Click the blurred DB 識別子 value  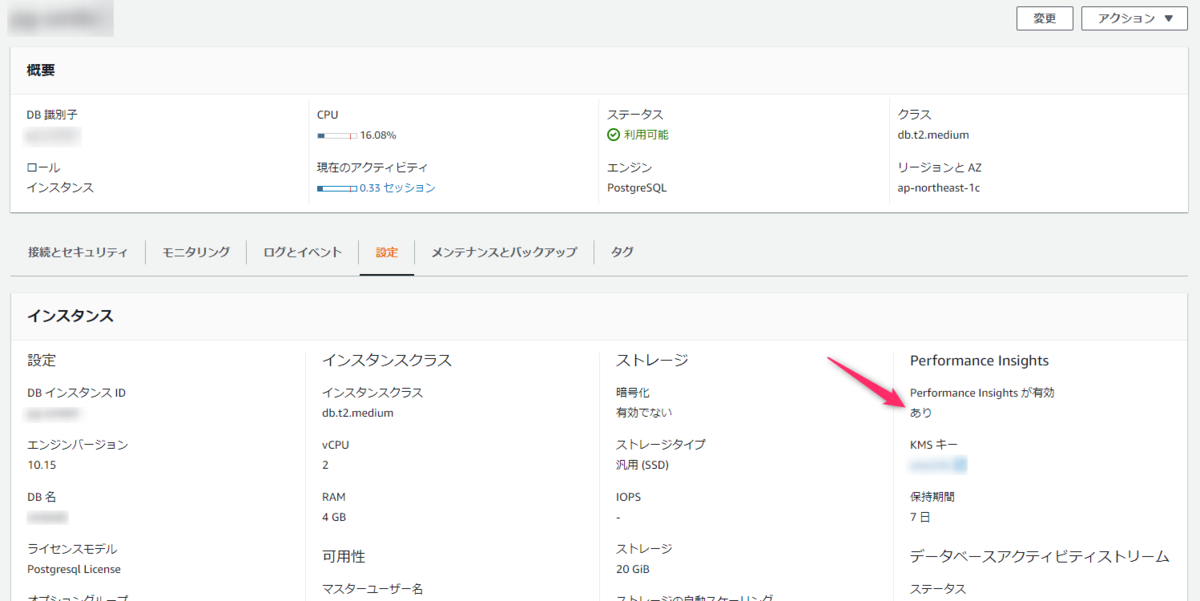(52, 135)
